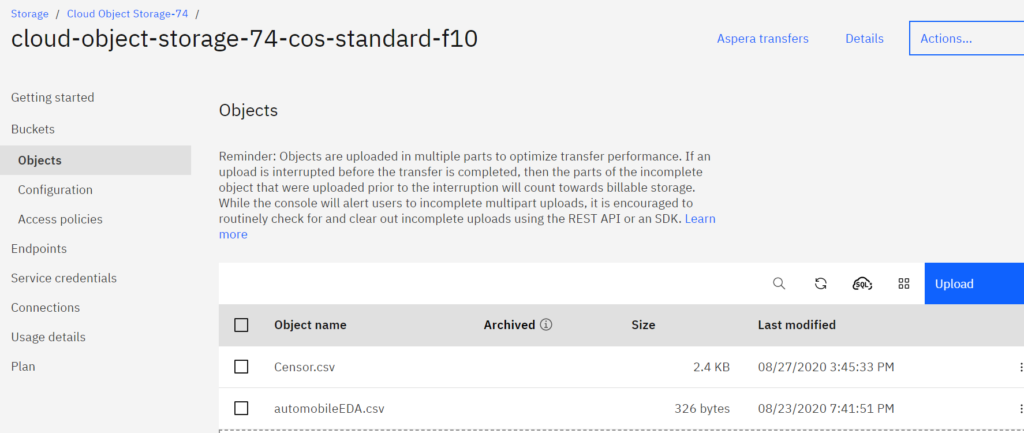Click the Cloud Object Storage-74 breadcrumb
This screenshot has height=433, width=1024.
127,13
